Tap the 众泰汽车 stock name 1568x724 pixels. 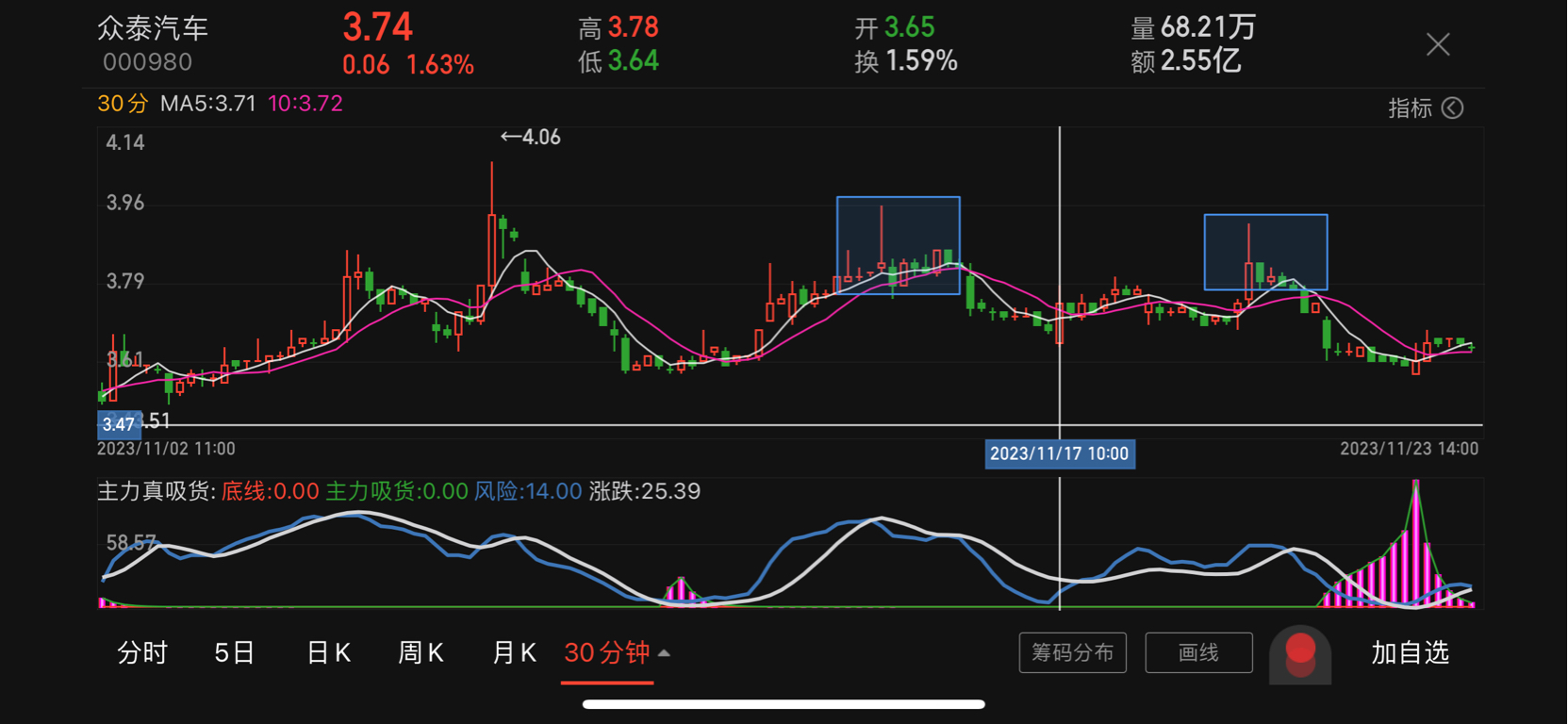click(153, 28)
